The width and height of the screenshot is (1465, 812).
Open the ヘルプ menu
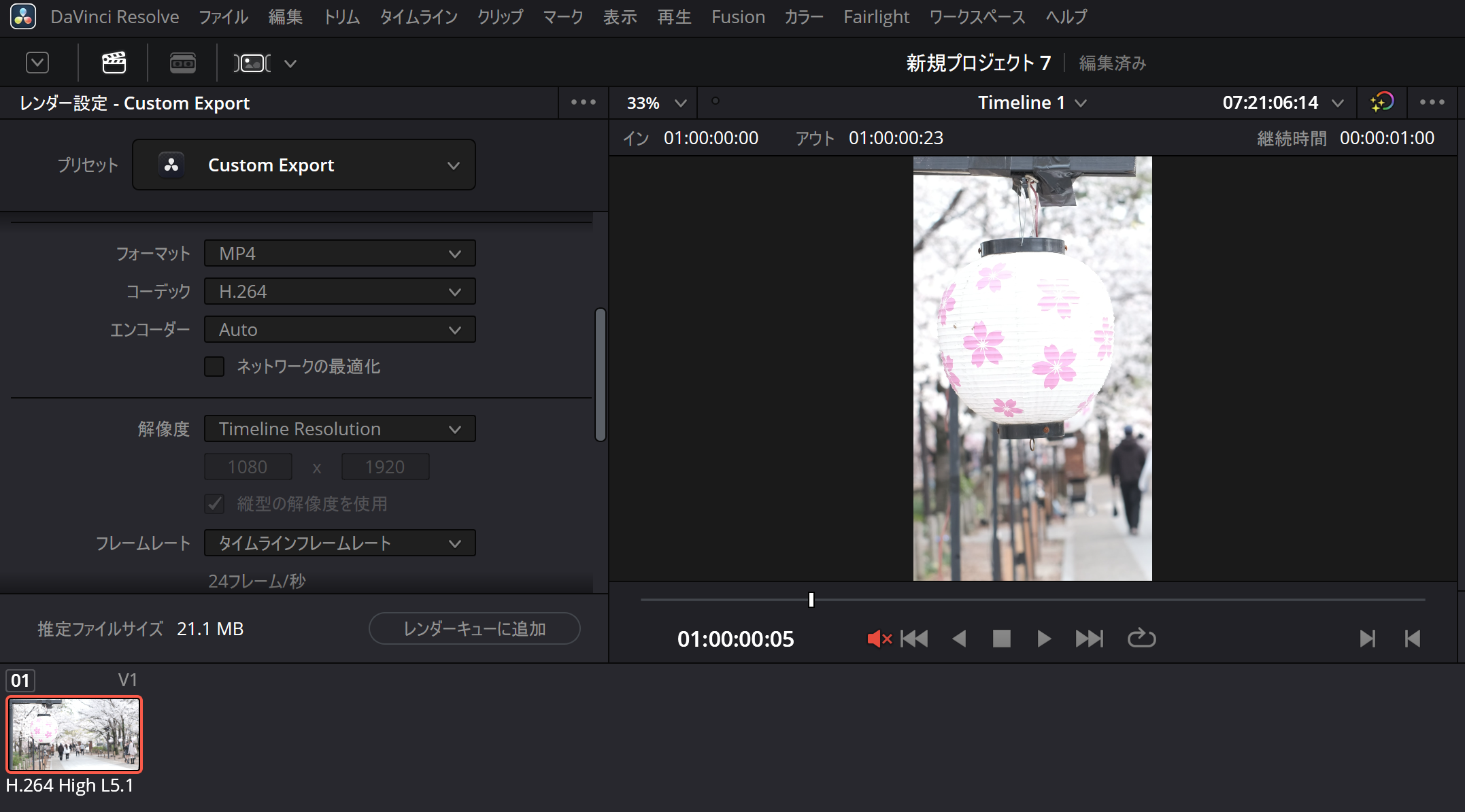point(1066,17)
